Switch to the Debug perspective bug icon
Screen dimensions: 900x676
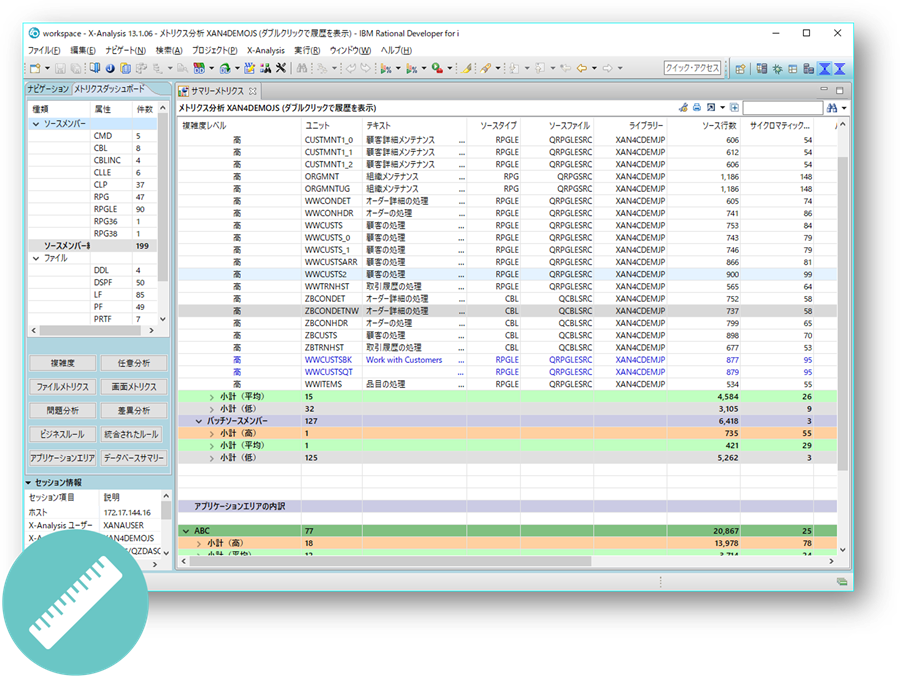777,69
